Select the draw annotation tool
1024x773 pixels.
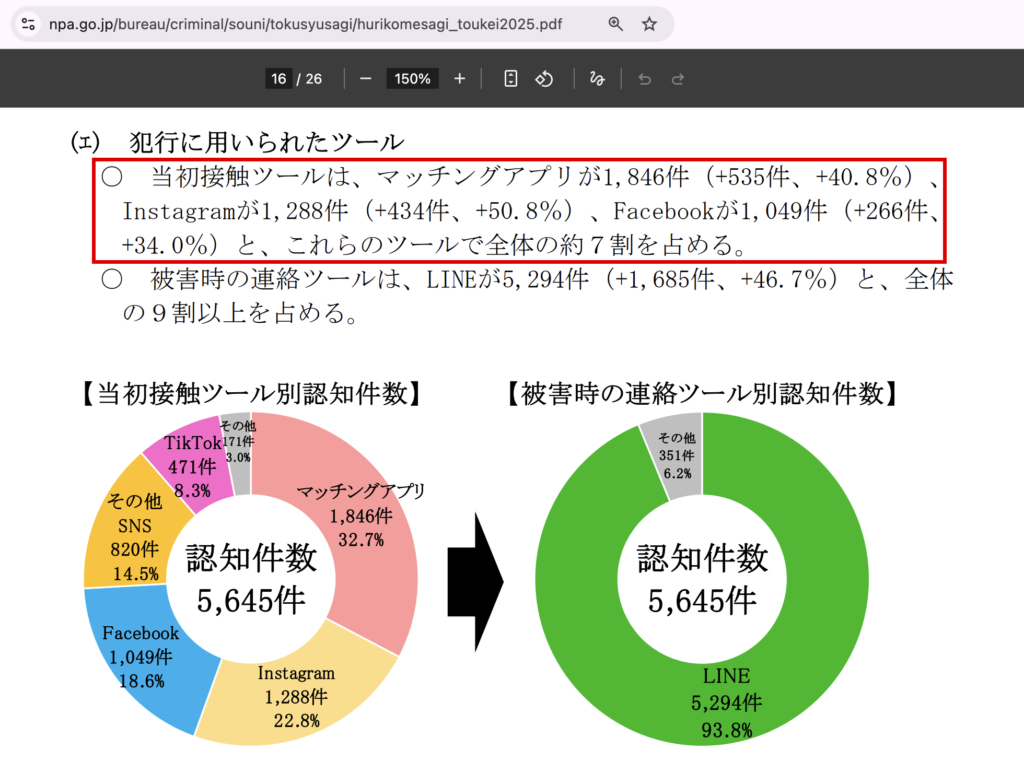[597, 79]
